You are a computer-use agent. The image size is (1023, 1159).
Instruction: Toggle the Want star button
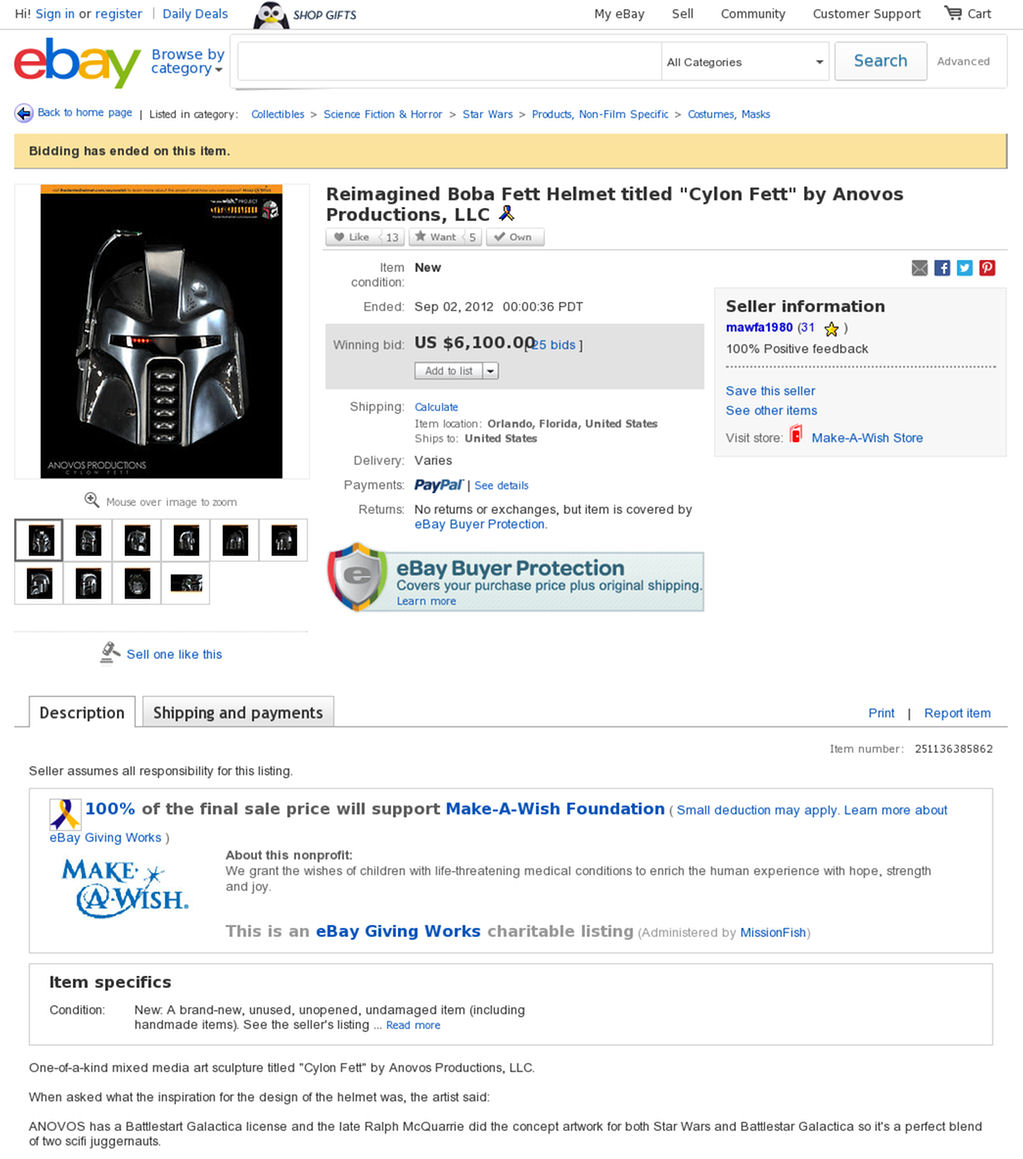[435, 237]
